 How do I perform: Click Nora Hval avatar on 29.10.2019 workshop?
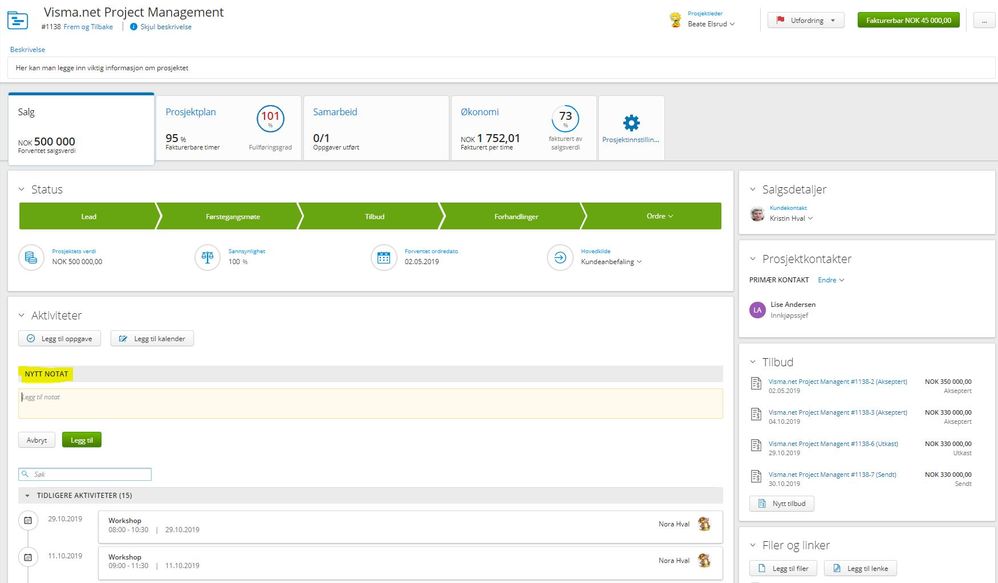click(704, 524)
